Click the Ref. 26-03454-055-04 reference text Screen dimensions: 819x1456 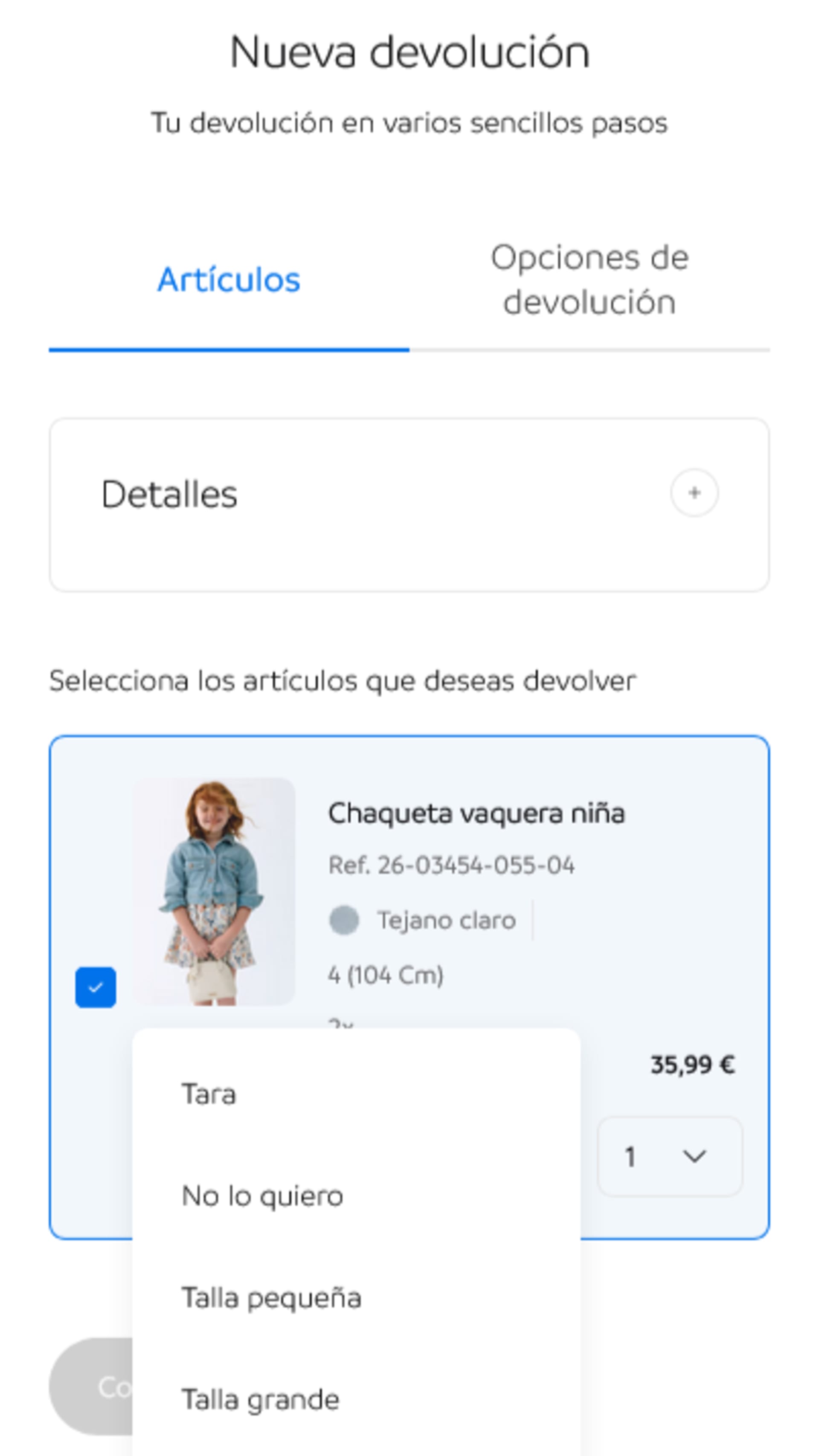tap(451, 865)
